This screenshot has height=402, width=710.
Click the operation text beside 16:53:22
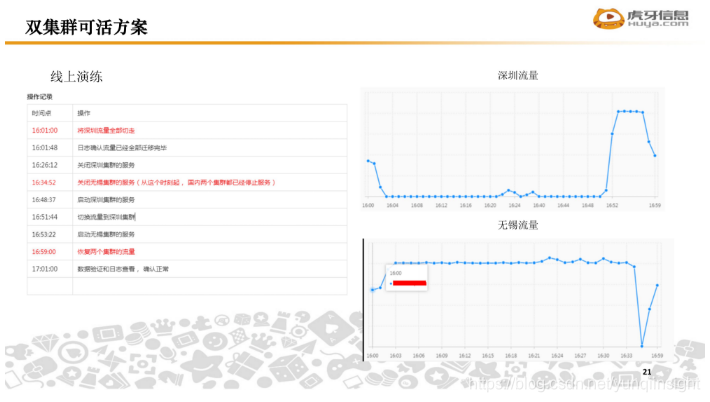point(106,234)
